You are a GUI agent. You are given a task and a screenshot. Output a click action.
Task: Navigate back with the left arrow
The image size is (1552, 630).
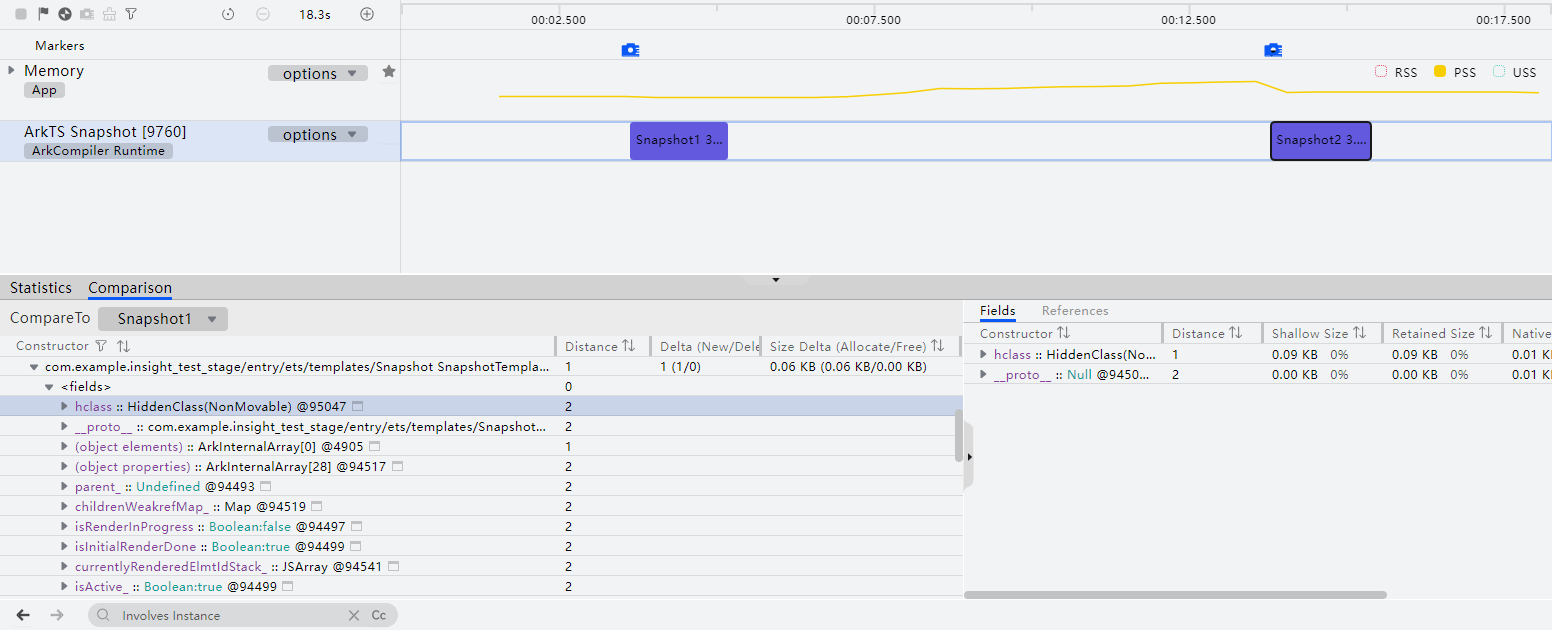coord(24,615)
